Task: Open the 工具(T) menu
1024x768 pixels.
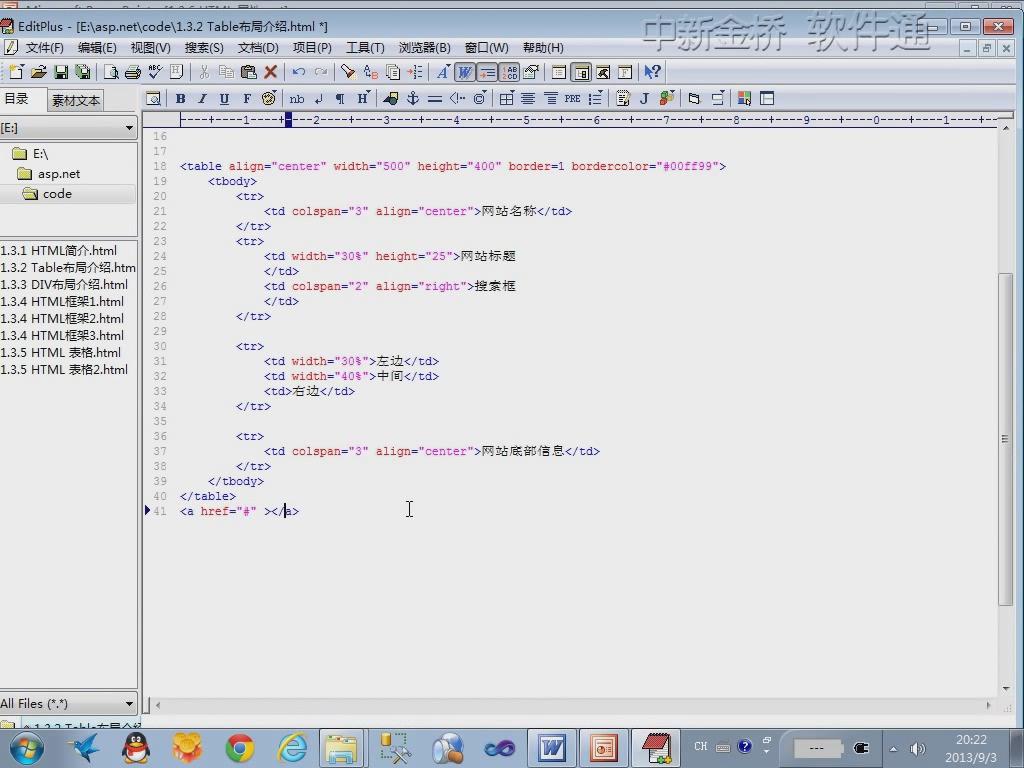Action: pyautogui.click(x=365, y=48)
